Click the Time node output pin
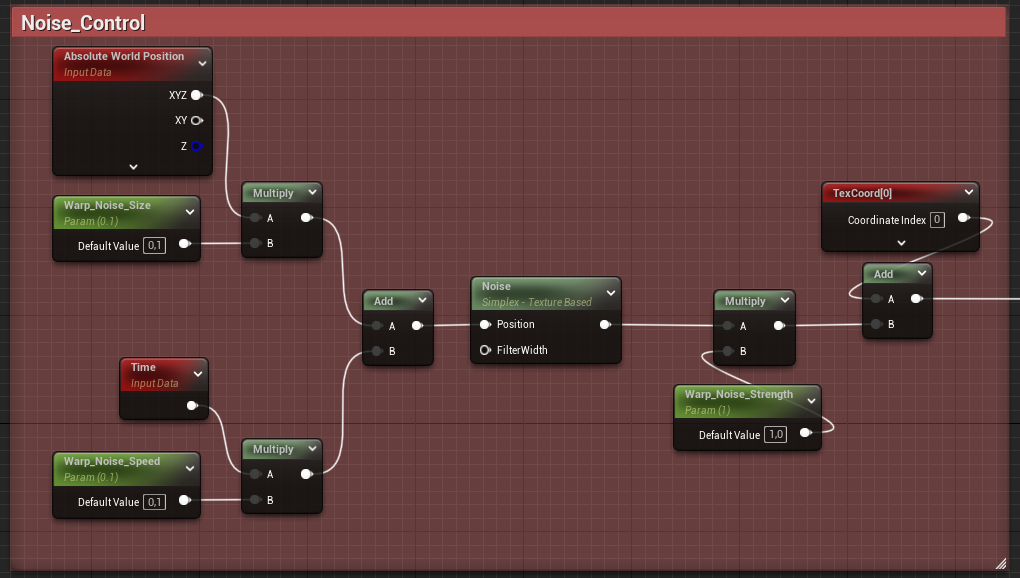Viewport: 1020px width, 578px height. click(192, 406)
